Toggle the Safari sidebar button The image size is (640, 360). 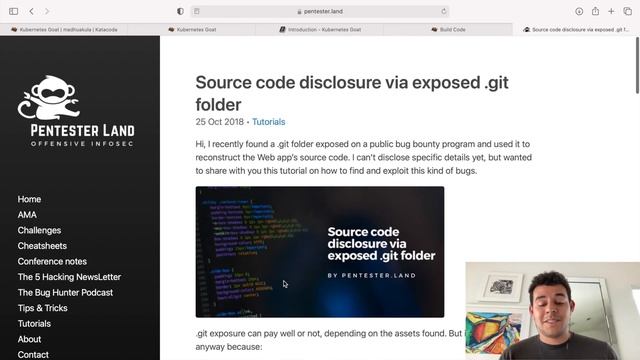13,11
